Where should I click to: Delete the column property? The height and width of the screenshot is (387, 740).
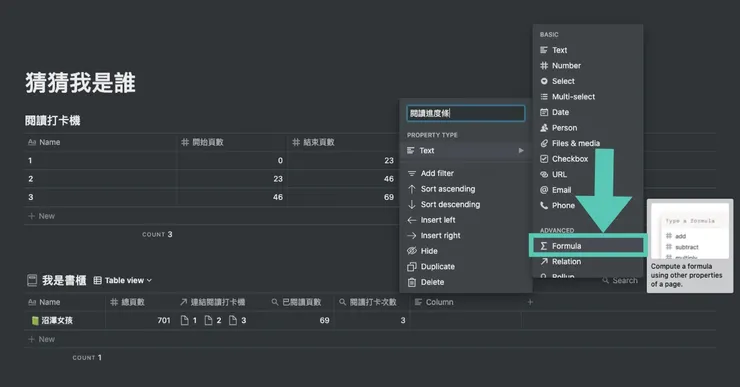tap(466, 282)
